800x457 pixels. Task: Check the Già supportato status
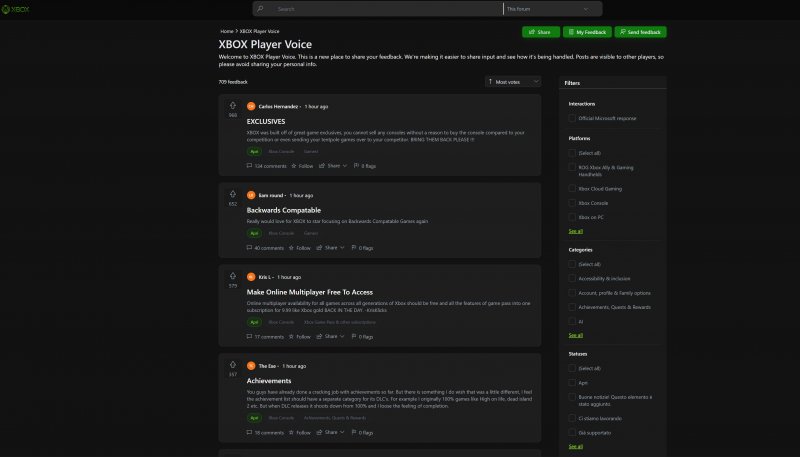point(572,433)
